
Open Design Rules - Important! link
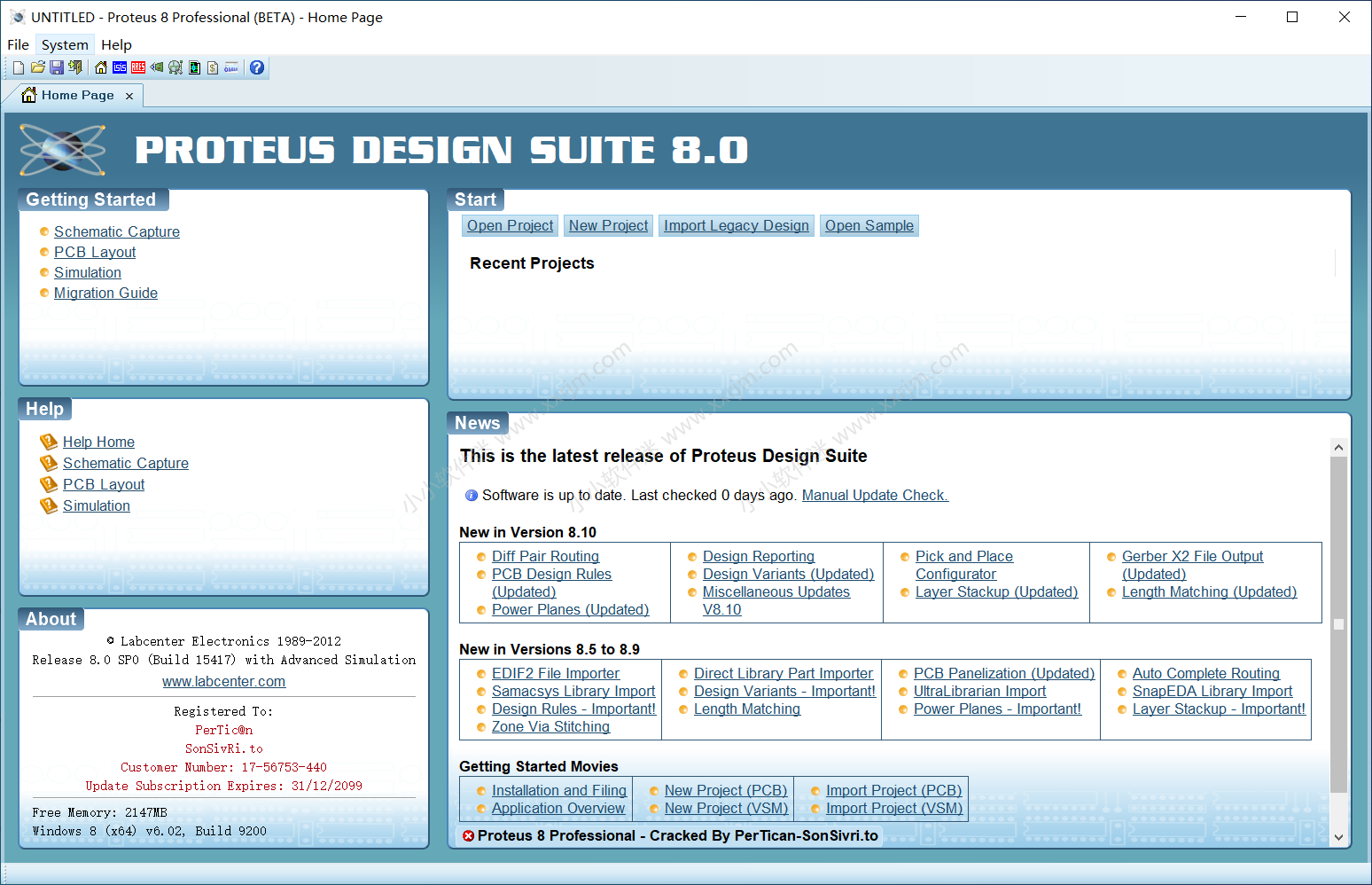point(573,709)
